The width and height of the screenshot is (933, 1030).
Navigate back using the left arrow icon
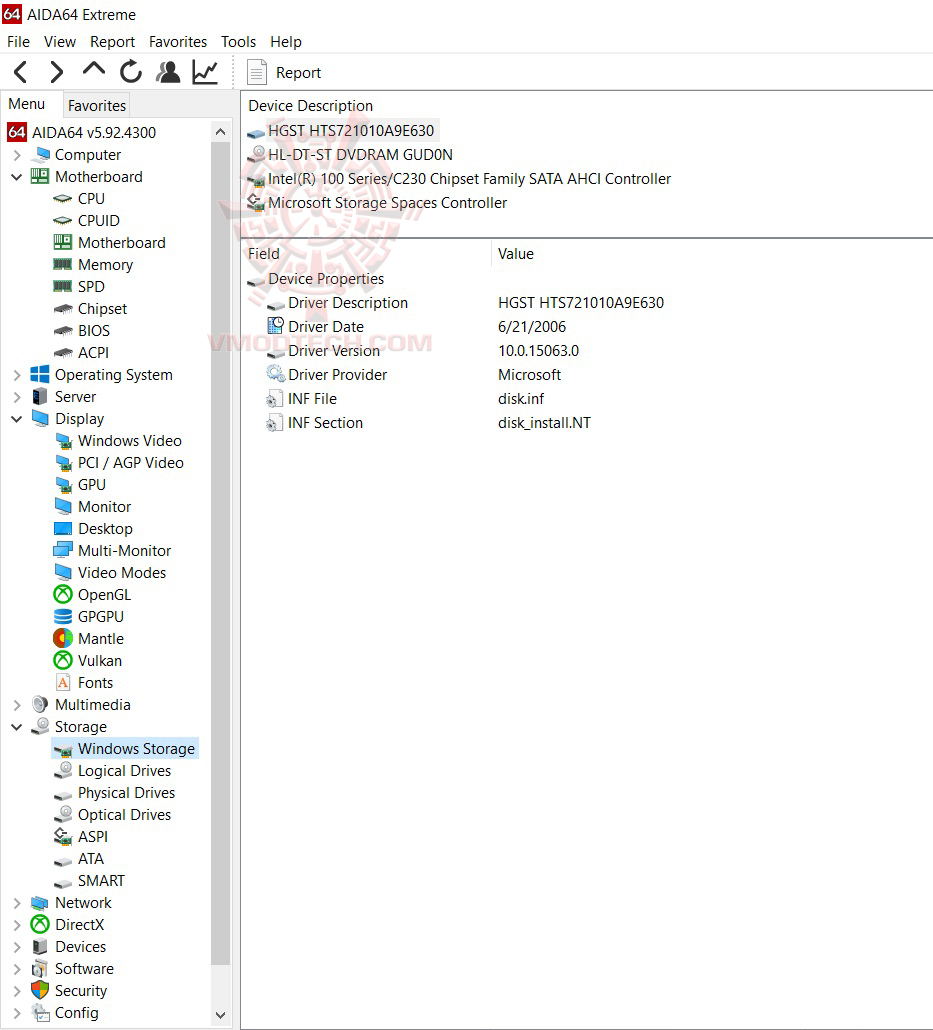click(20, 71)
